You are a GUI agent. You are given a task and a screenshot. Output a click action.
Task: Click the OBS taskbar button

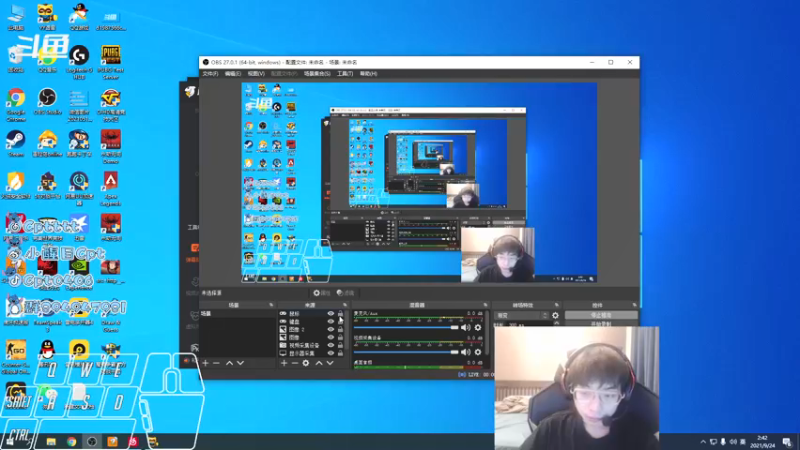92,441
